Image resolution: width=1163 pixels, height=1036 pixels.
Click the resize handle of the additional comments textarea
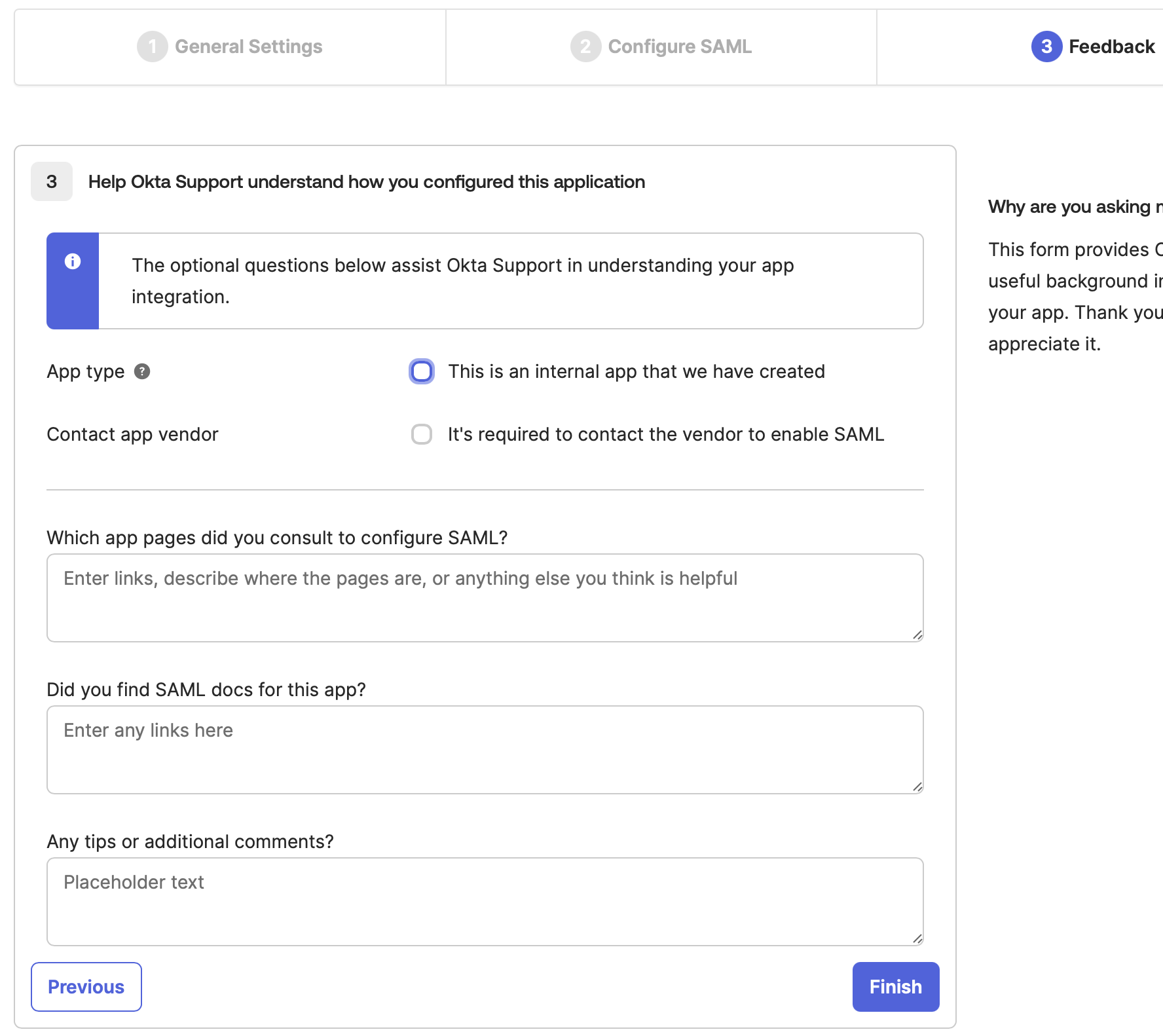[917, 939]
